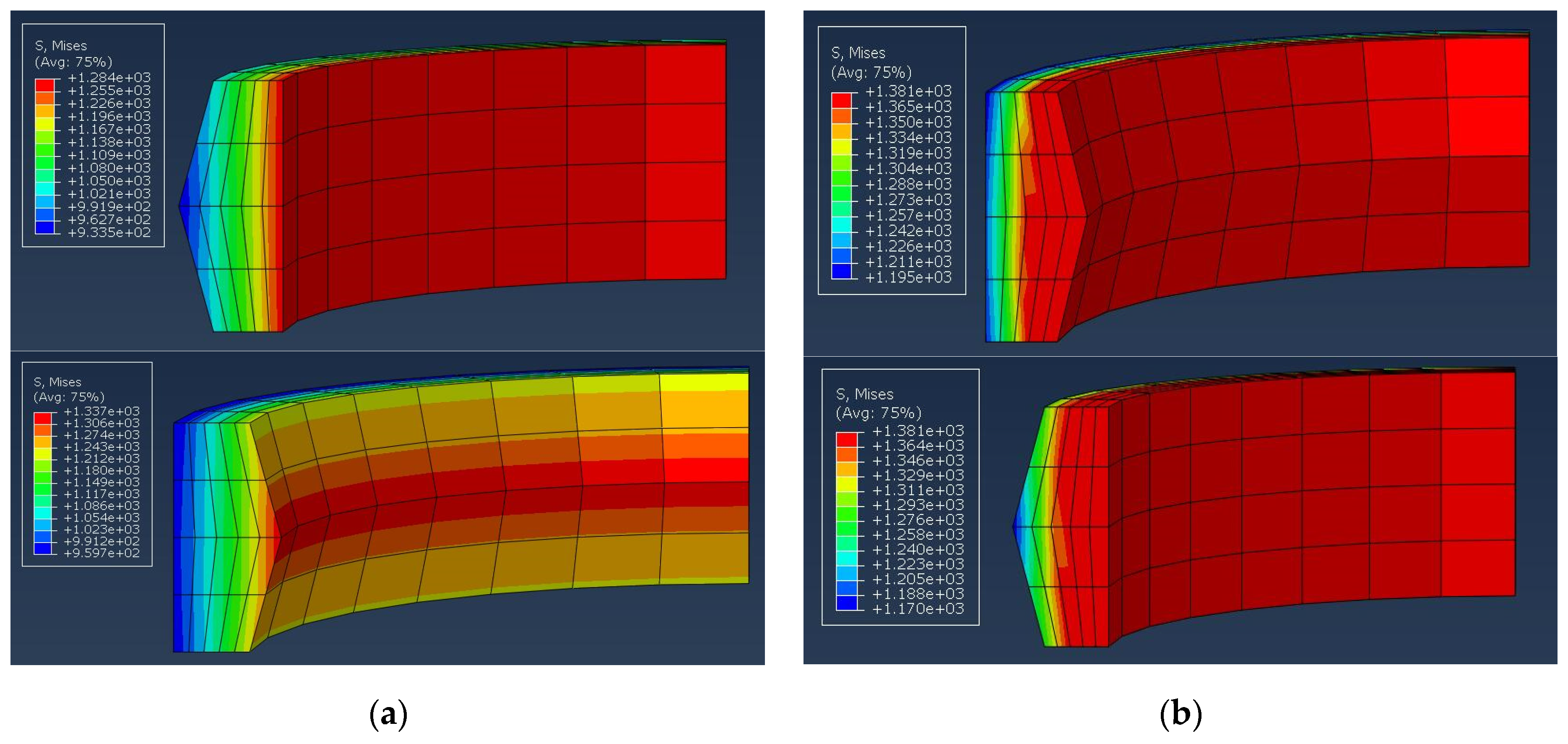Viewport: 1568px width, 744px height.
Task: Click the dark blue swatch beside +9.335e+02
Action: [x=44, y=228]
